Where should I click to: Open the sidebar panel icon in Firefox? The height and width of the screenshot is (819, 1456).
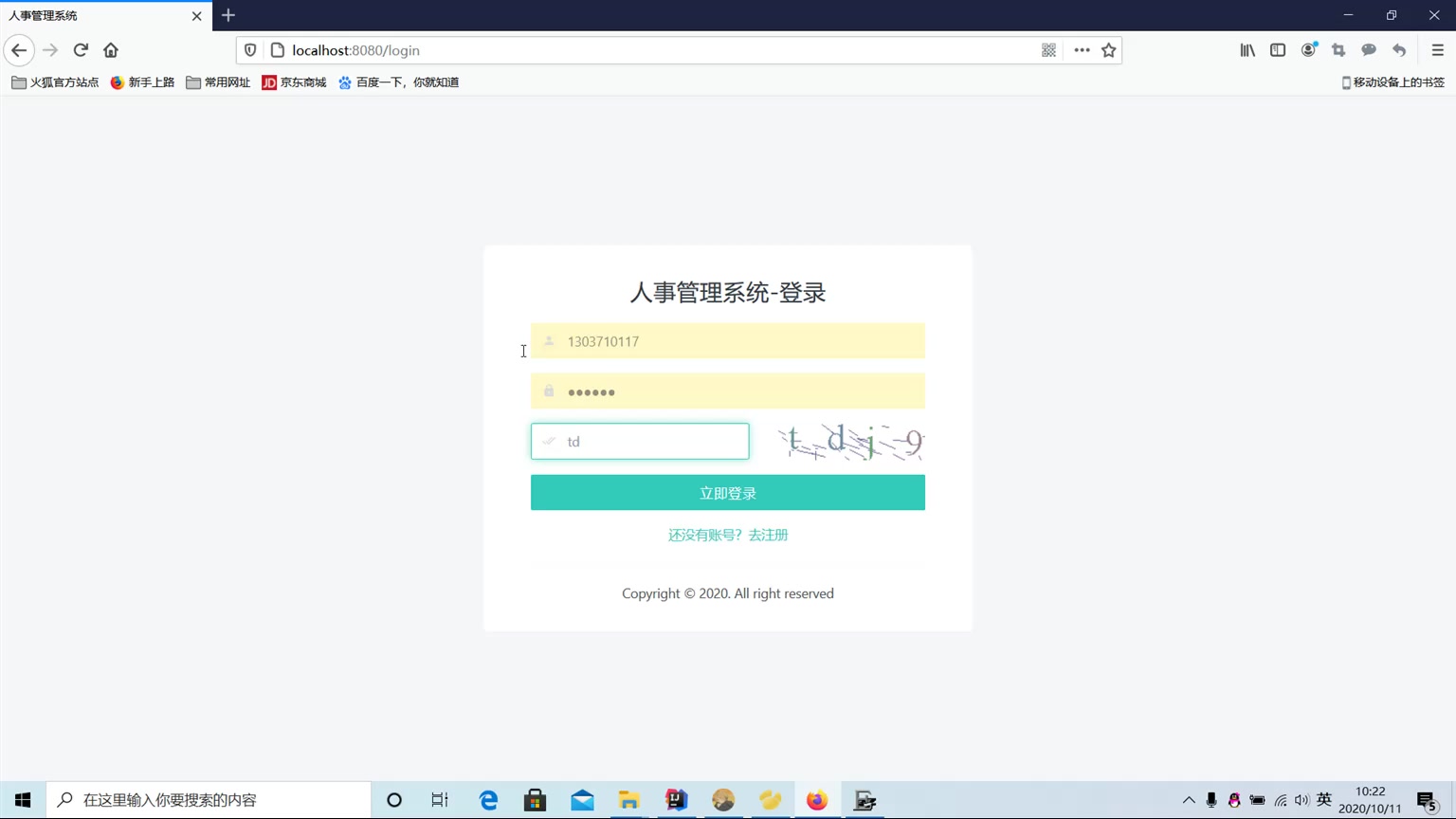(1277, 49)
